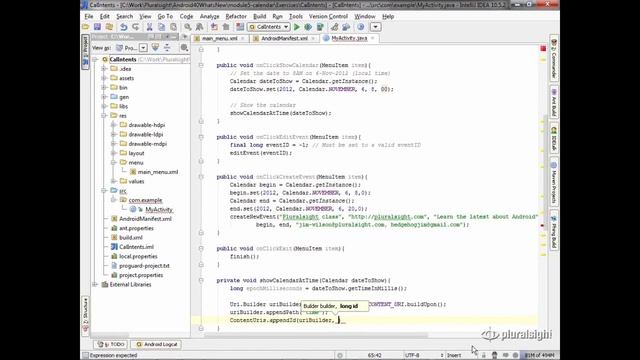Select AndroidManifest.xml in project tree
640x360 pixels.
145,219
